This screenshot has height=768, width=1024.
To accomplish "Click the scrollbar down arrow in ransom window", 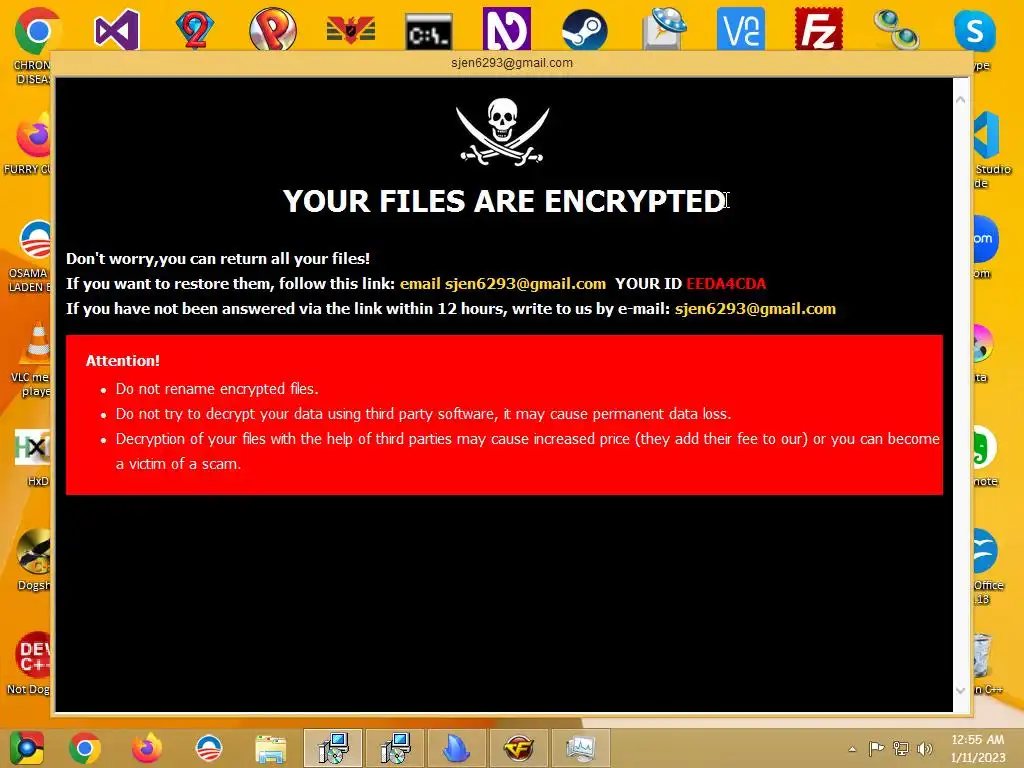I will click(961, 690).
